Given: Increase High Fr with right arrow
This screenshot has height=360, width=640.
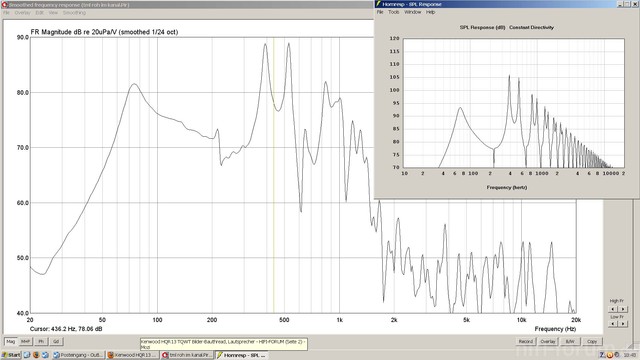Looking at the screenshot, I should coord(623,309).
